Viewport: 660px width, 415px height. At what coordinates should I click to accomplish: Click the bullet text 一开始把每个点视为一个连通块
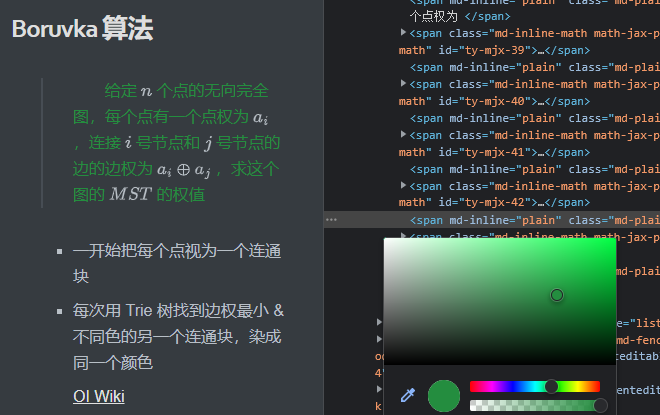[x=177, y=263]
